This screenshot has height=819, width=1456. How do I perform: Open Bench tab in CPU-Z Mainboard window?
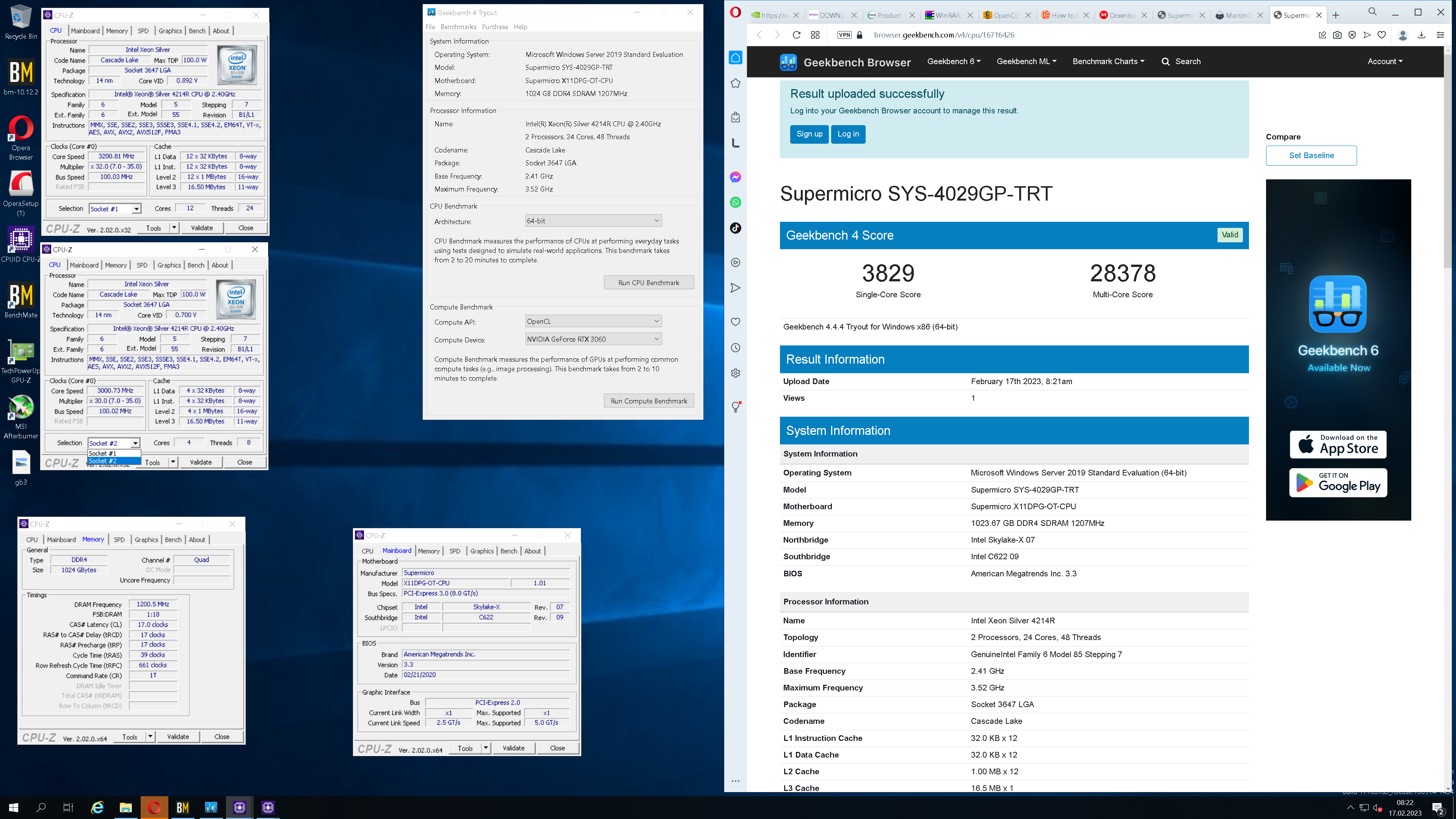(509, 551)
